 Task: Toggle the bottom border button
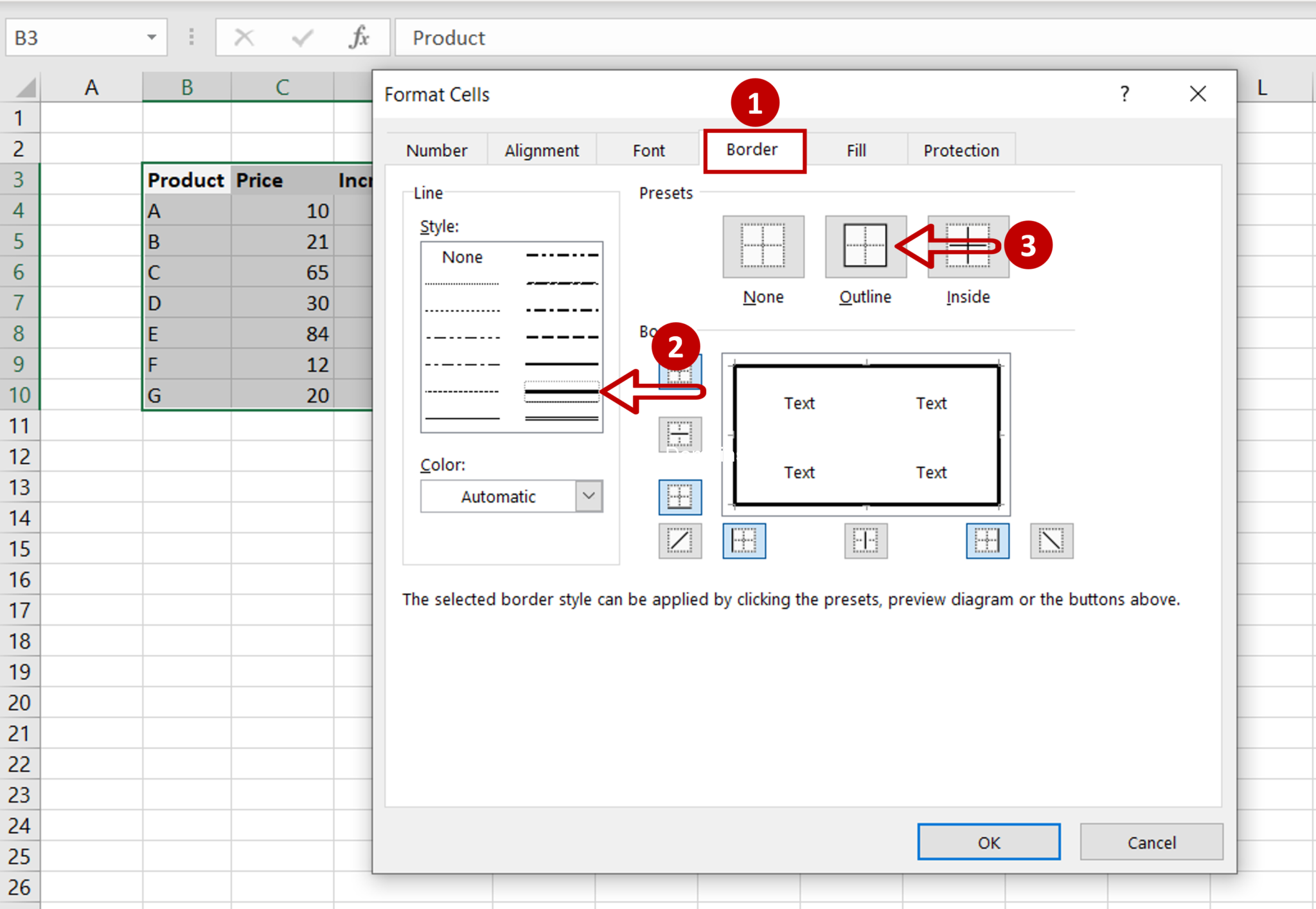[680, 497]
